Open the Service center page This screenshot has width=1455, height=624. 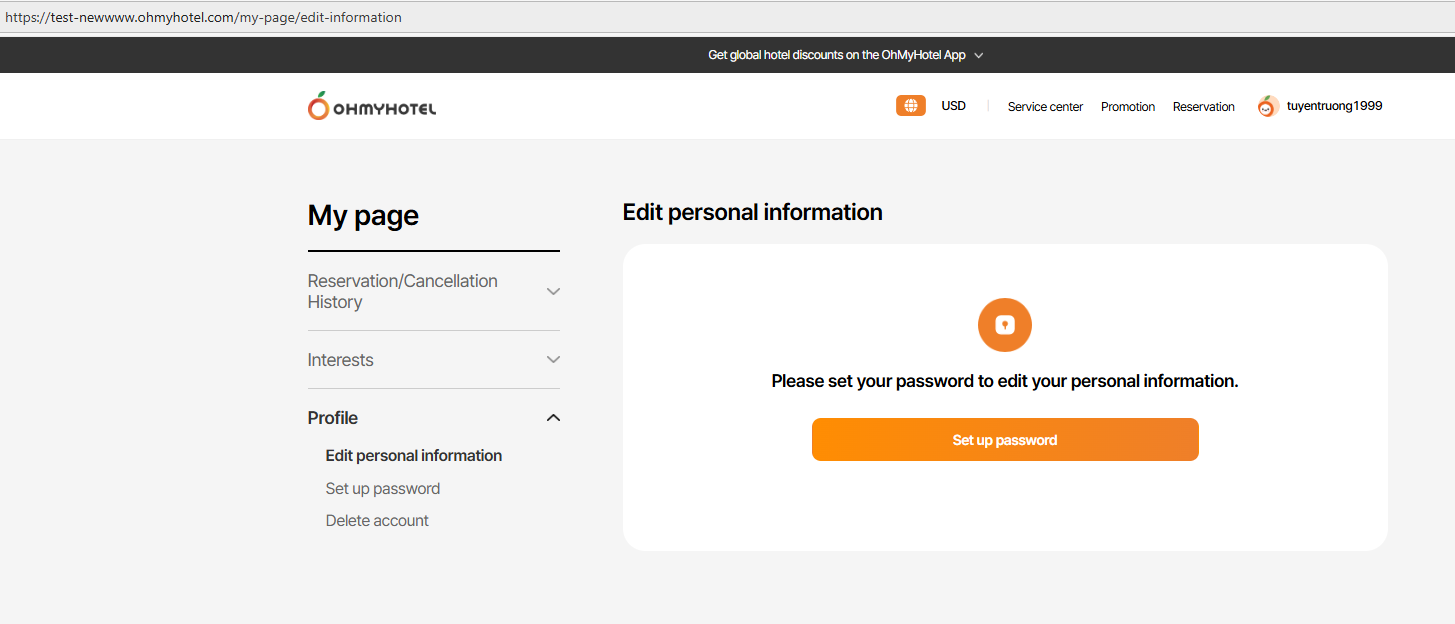[1045, 107]
